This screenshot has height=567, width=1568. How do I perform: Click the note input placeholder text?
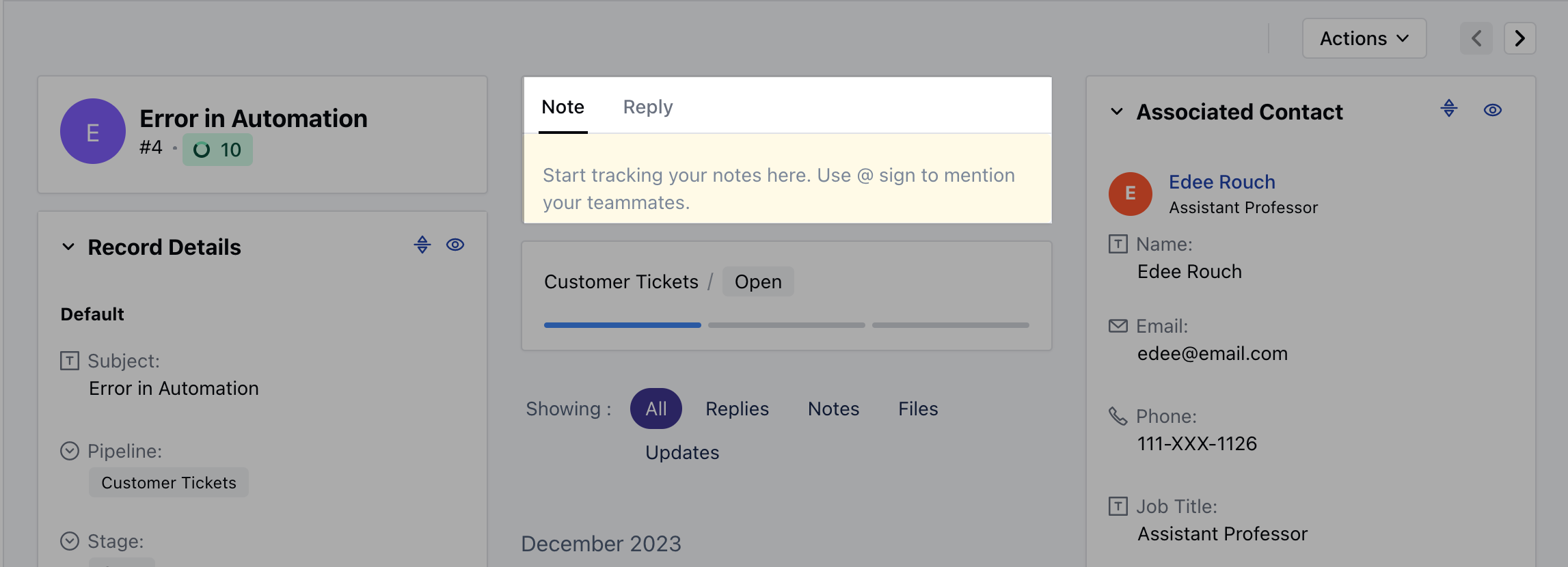[778, 188]
